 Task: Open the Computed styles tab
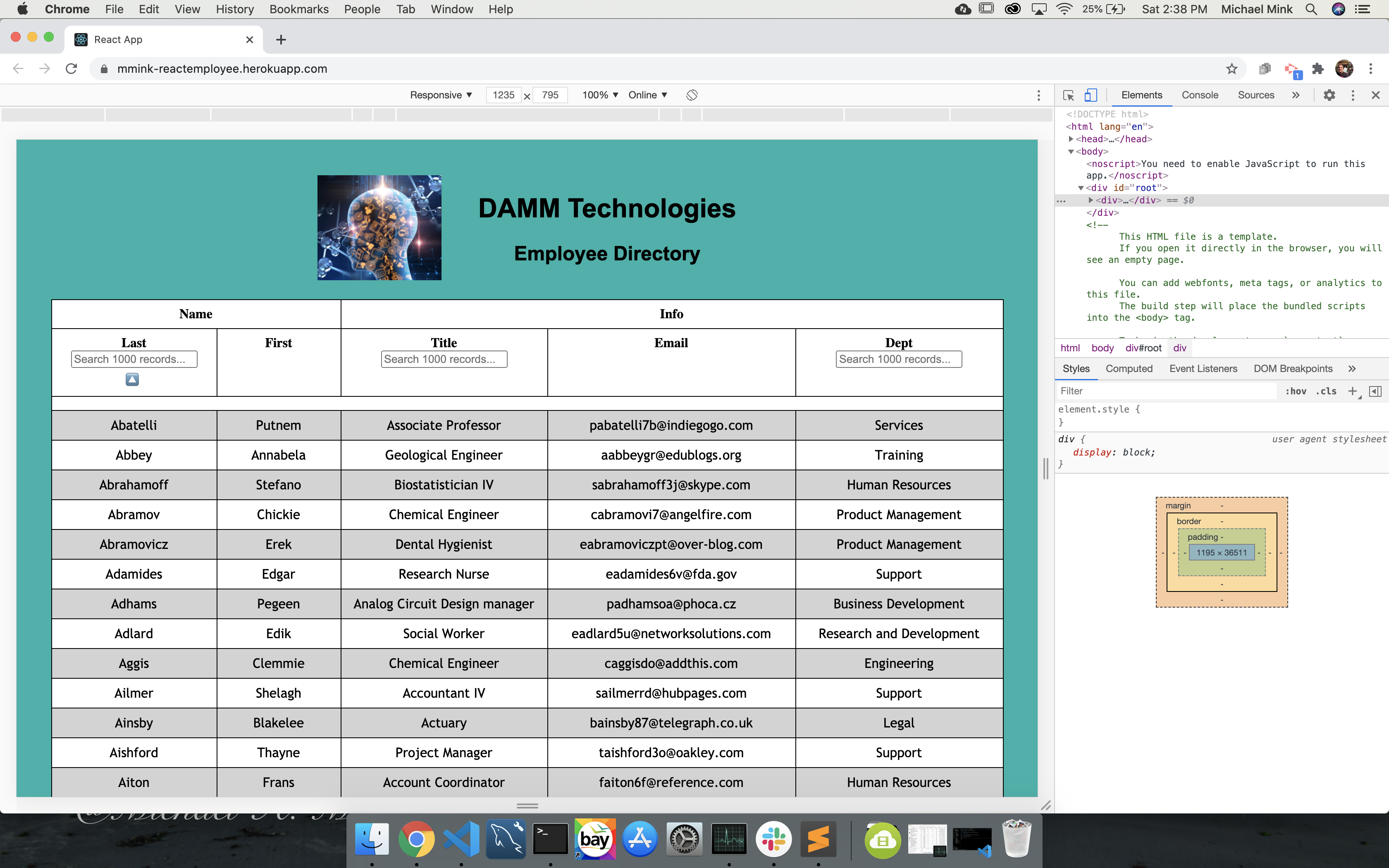pos(1129,369)
